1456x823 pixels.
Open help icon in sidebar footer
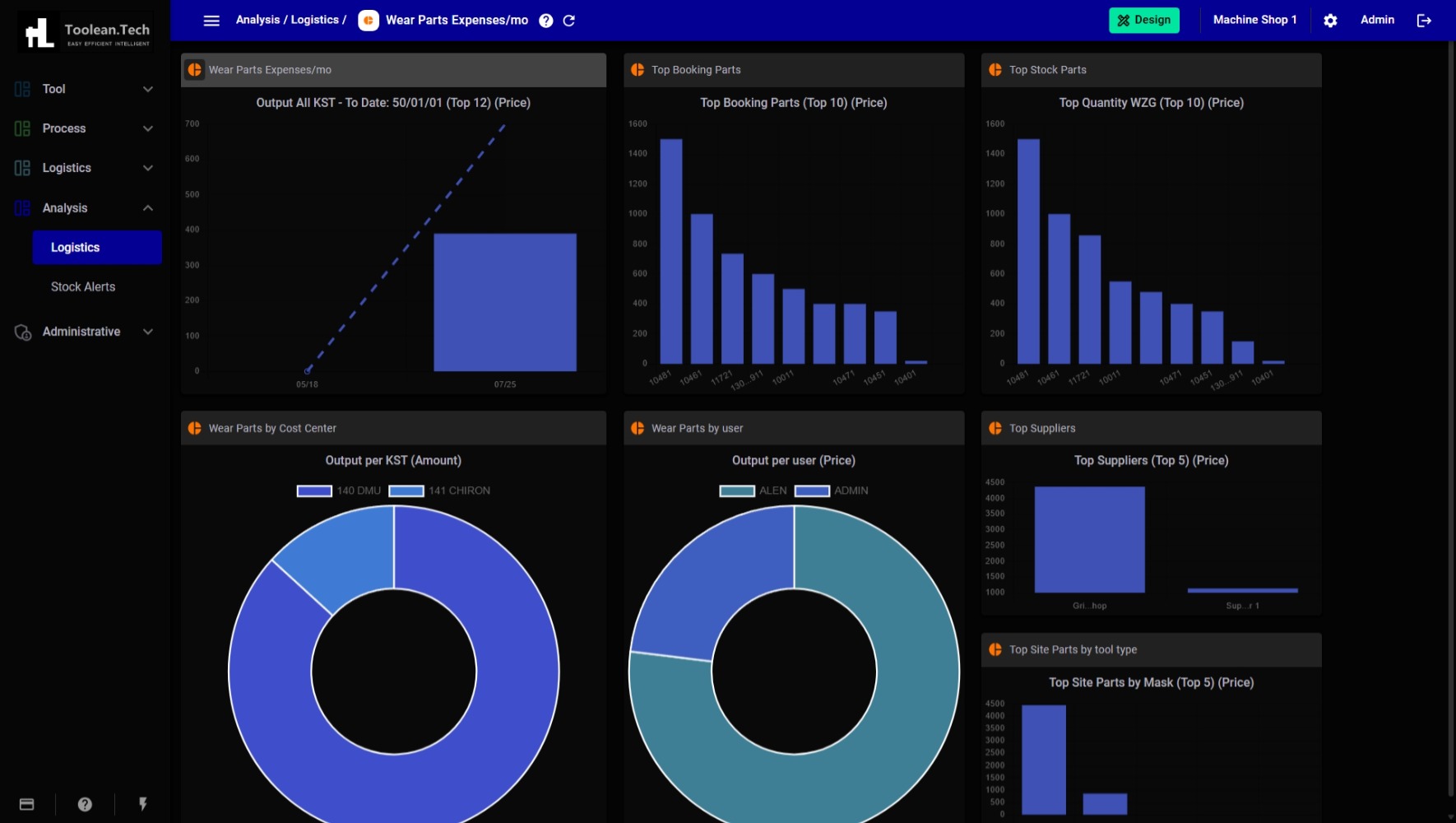(85, 804)
